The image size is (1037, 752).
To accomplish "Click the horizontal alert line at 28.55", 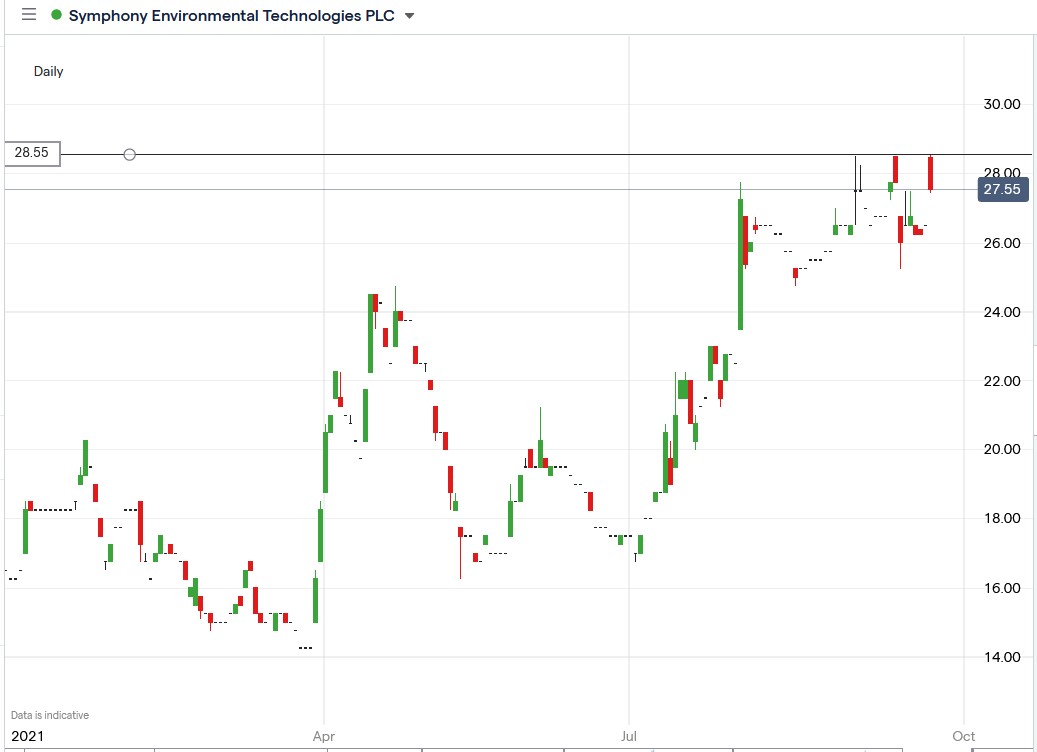I will click(500, 155).
